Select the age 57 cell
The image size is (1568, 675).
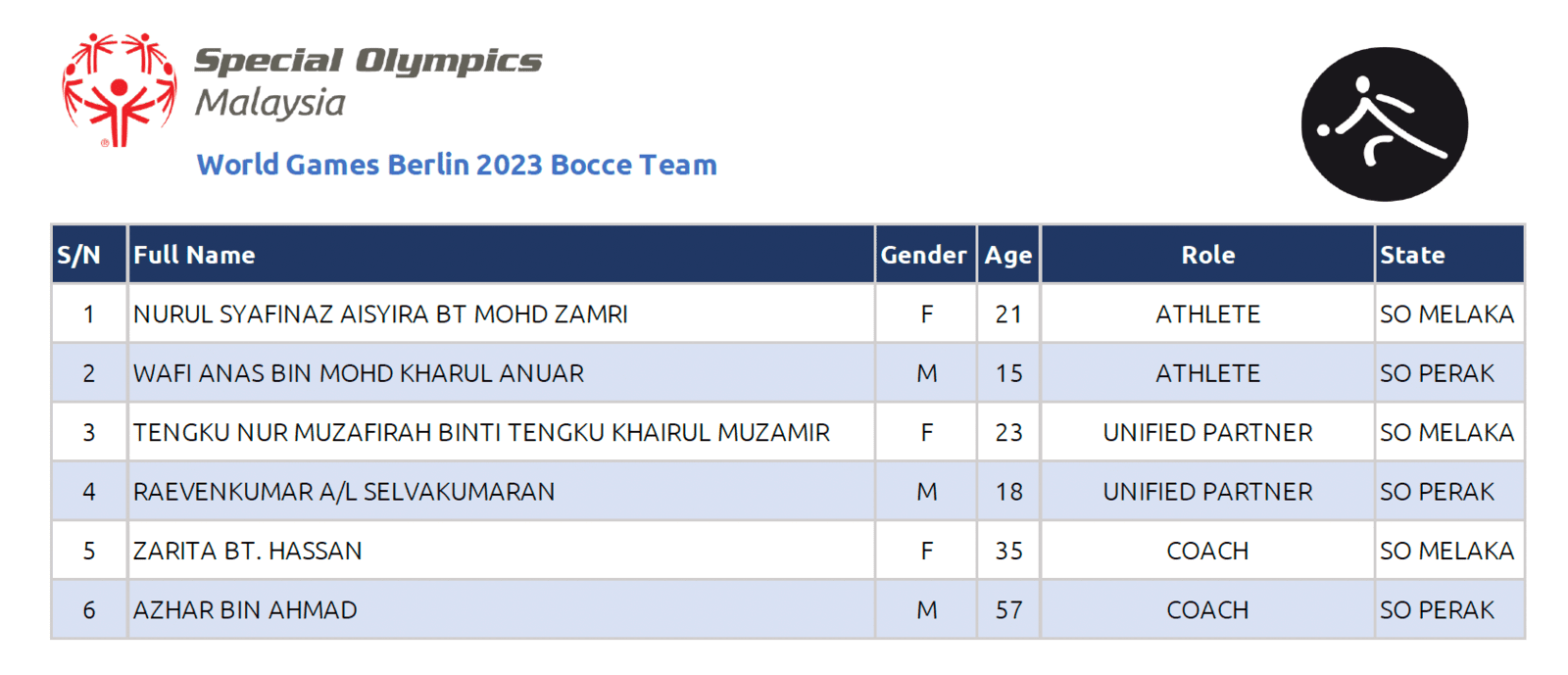1008,609
